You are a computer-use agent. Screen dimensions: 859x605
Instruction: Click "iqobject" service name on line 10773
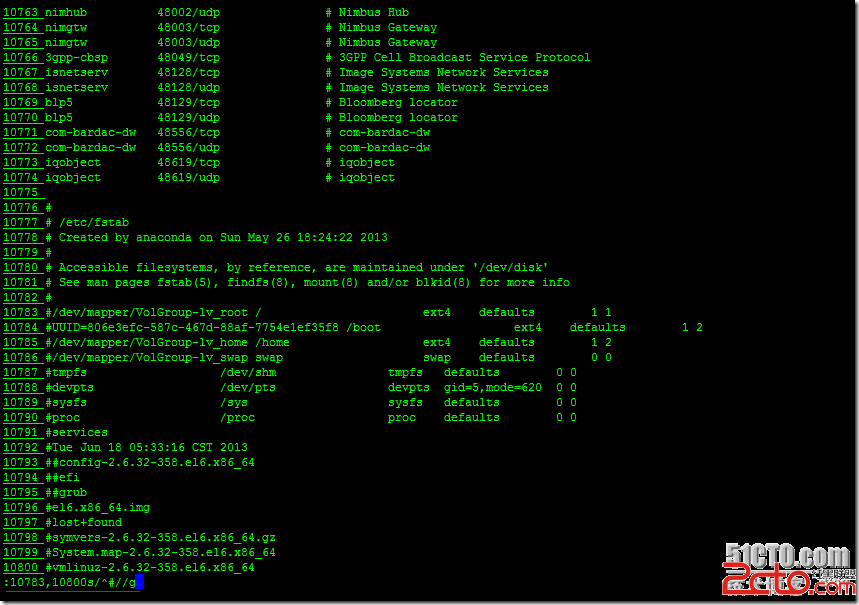coord(73,163)
